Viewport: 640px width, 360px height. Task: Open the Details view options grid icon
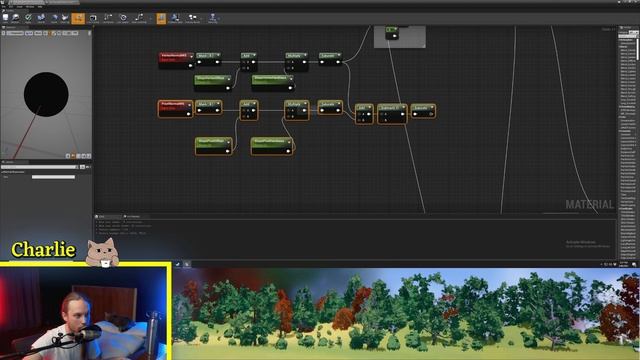82,167
